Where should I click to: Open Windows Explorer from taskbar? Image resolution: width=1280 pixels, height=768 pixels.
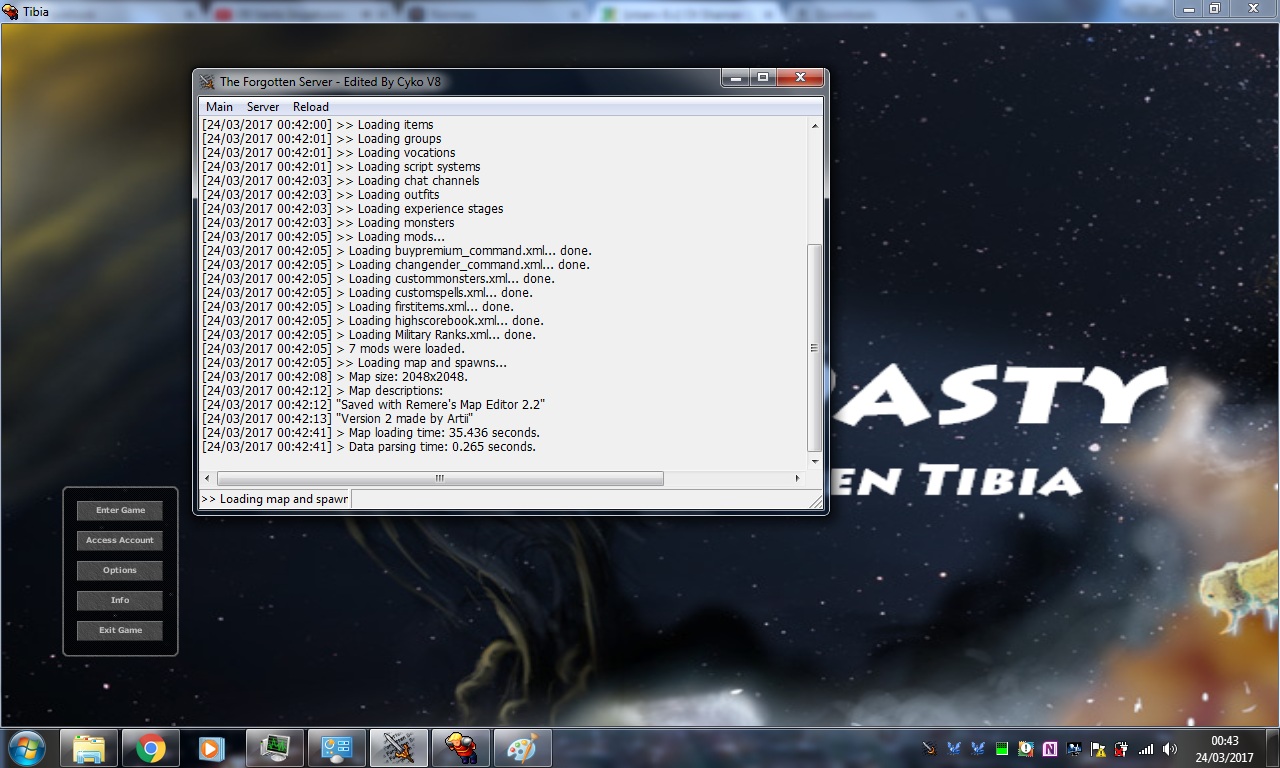[89, 748]
